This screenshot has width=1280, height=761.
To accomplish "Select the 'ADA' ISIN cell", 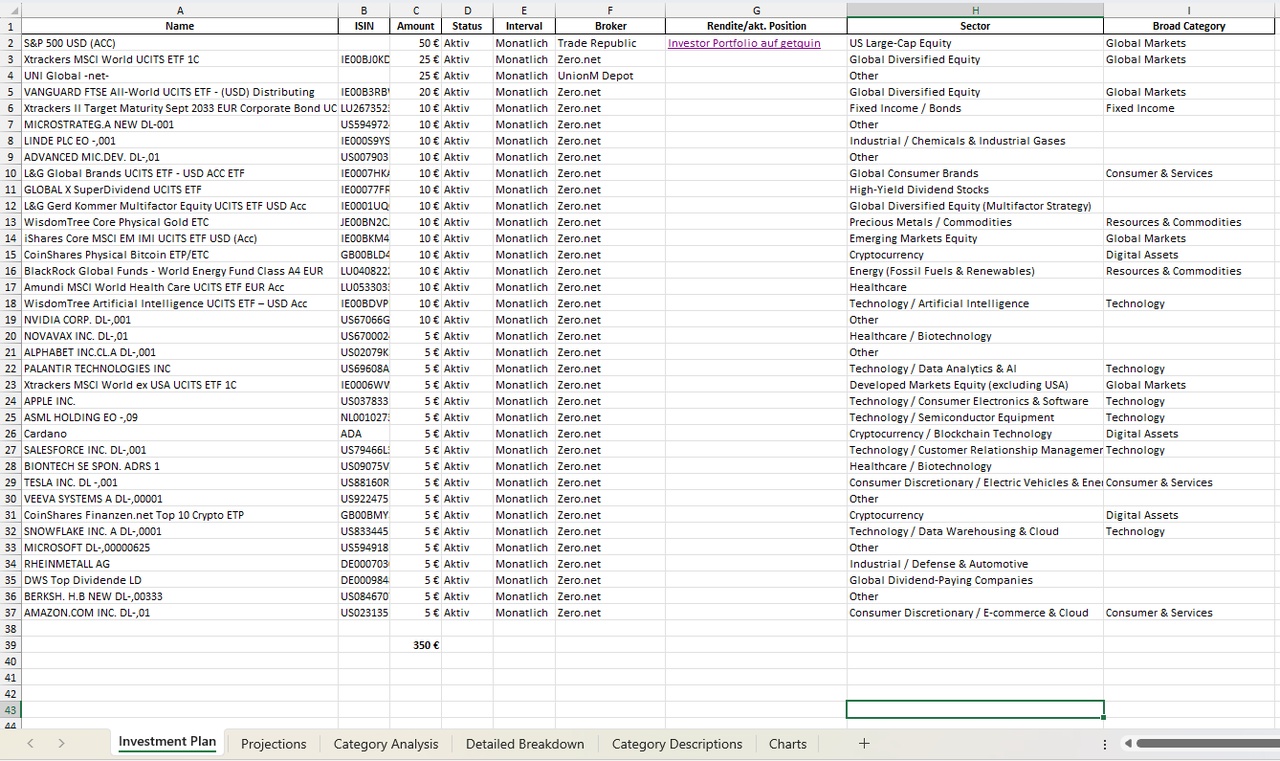I will point(365,434).
